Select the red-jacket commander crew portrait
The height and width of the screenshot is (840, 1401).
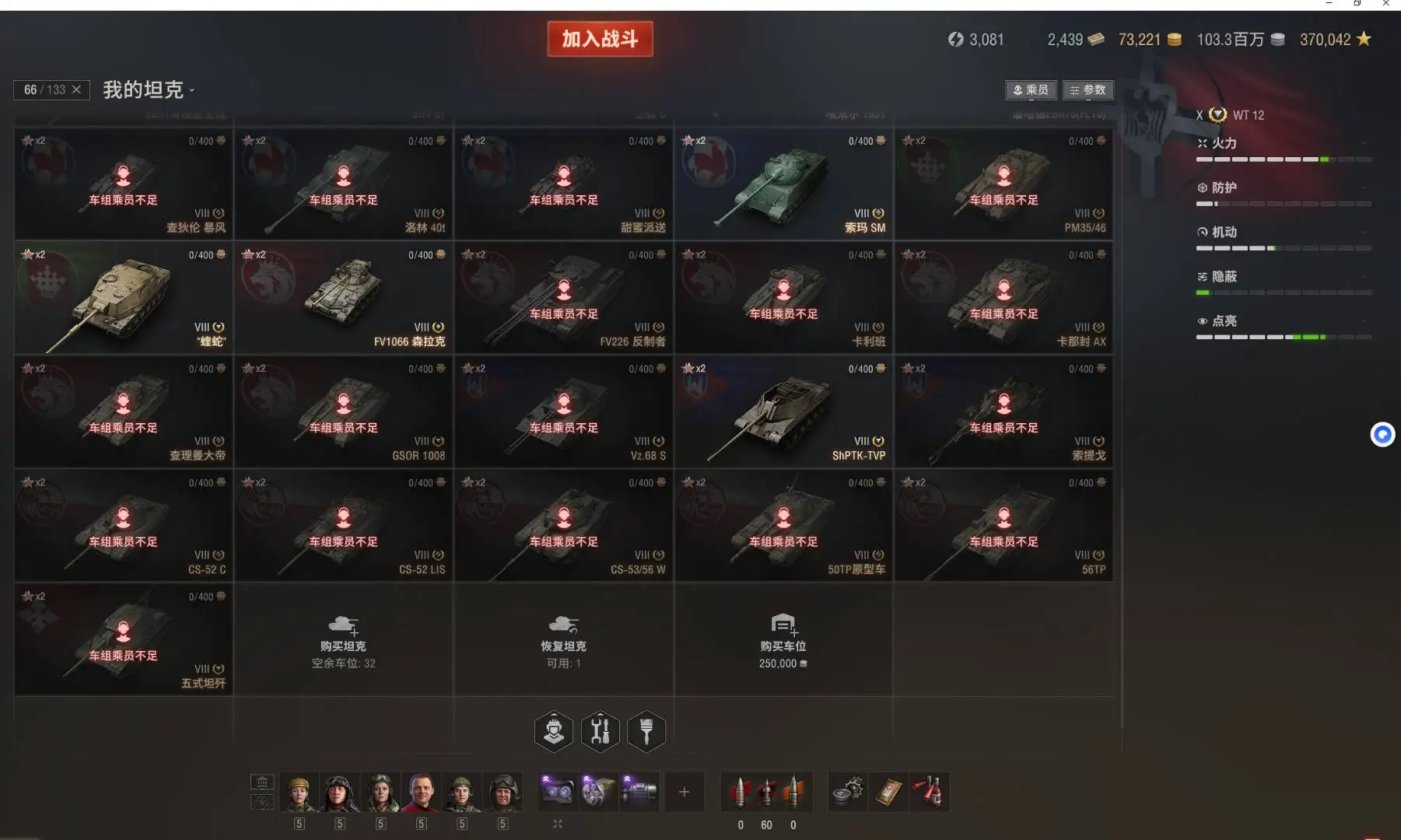tap(421, 793)
